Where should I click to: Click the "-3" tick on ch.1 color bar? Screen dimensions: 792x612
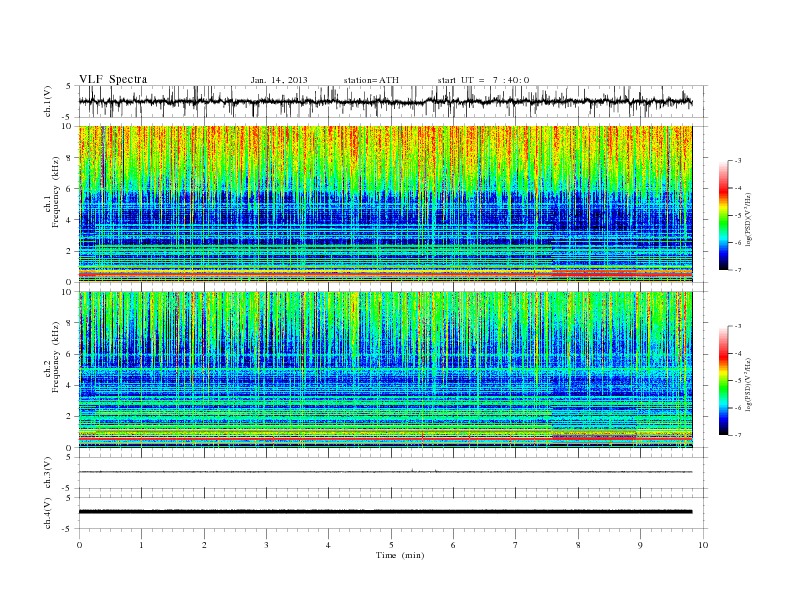[x=738, y=161]
